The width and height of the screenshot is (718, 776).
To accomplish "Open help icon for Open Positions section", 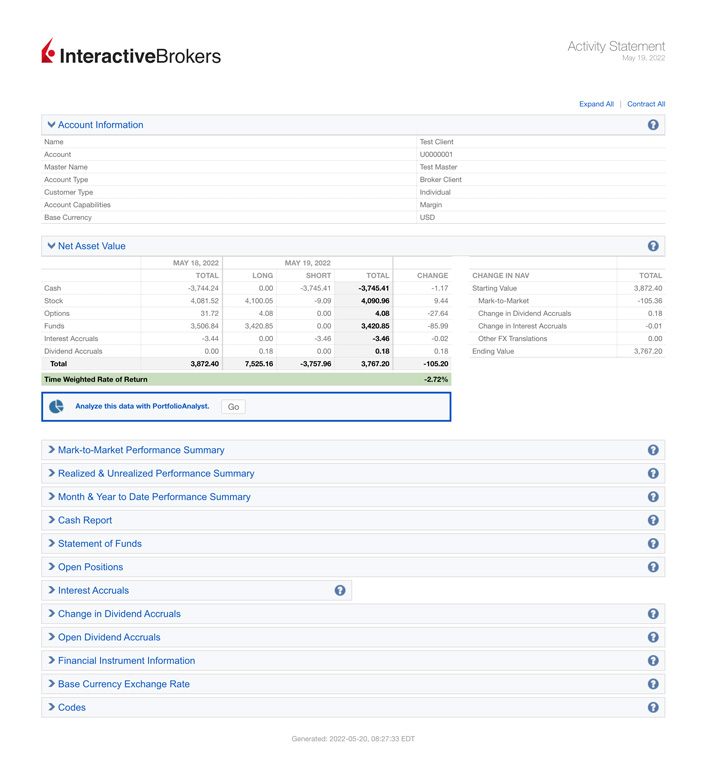I will pyautogui.click(x=653, y=567).
